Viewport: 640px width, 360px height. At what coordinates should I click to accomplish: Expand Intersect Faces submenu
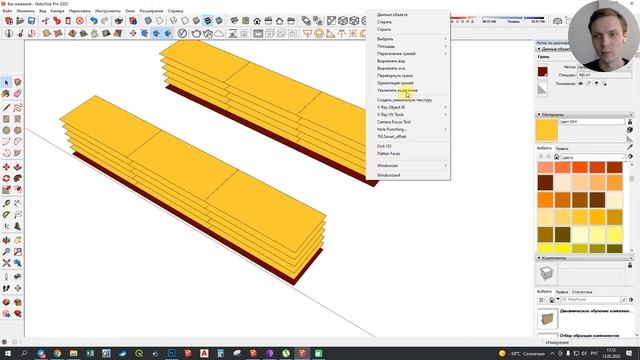408,53
